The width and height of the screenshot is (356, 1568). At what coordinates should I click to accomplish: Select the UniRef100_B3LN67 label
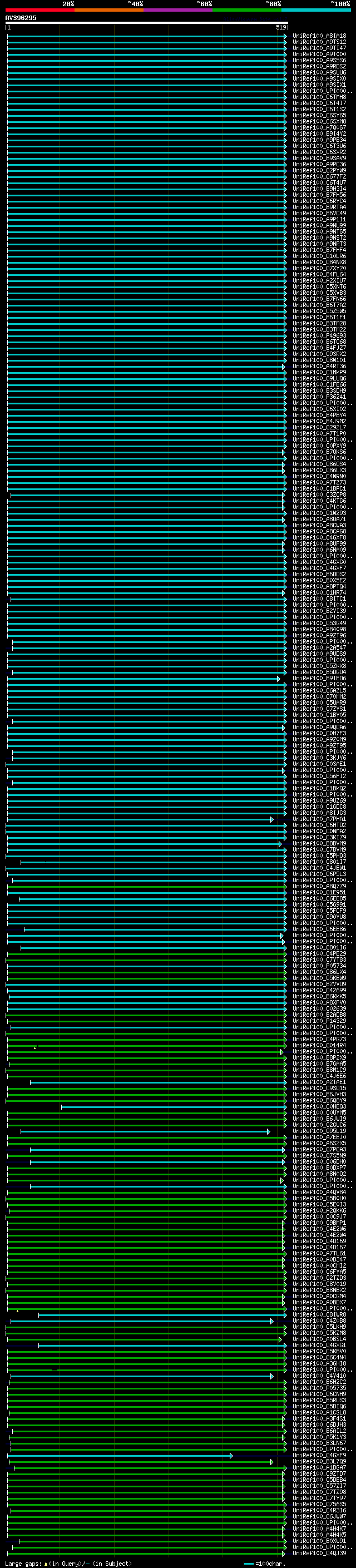319,1443
